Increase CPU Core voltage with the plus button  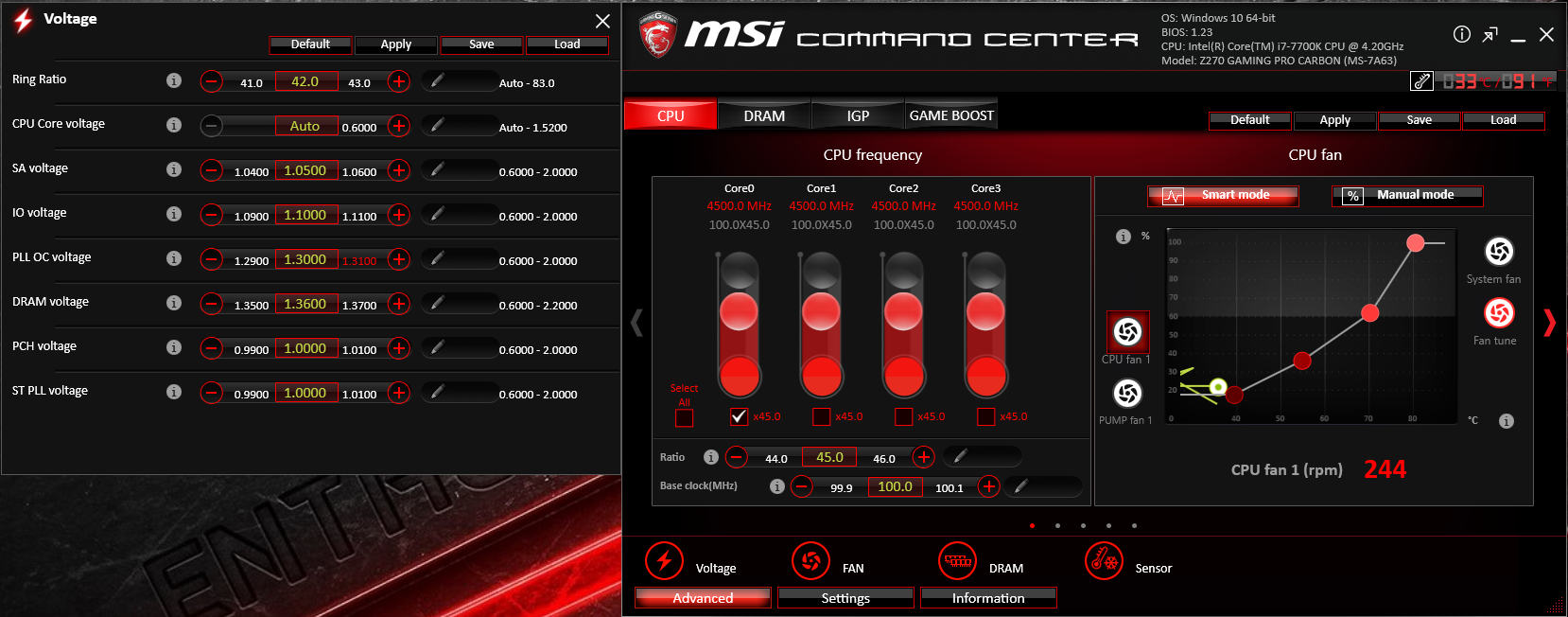coord(399,126)
